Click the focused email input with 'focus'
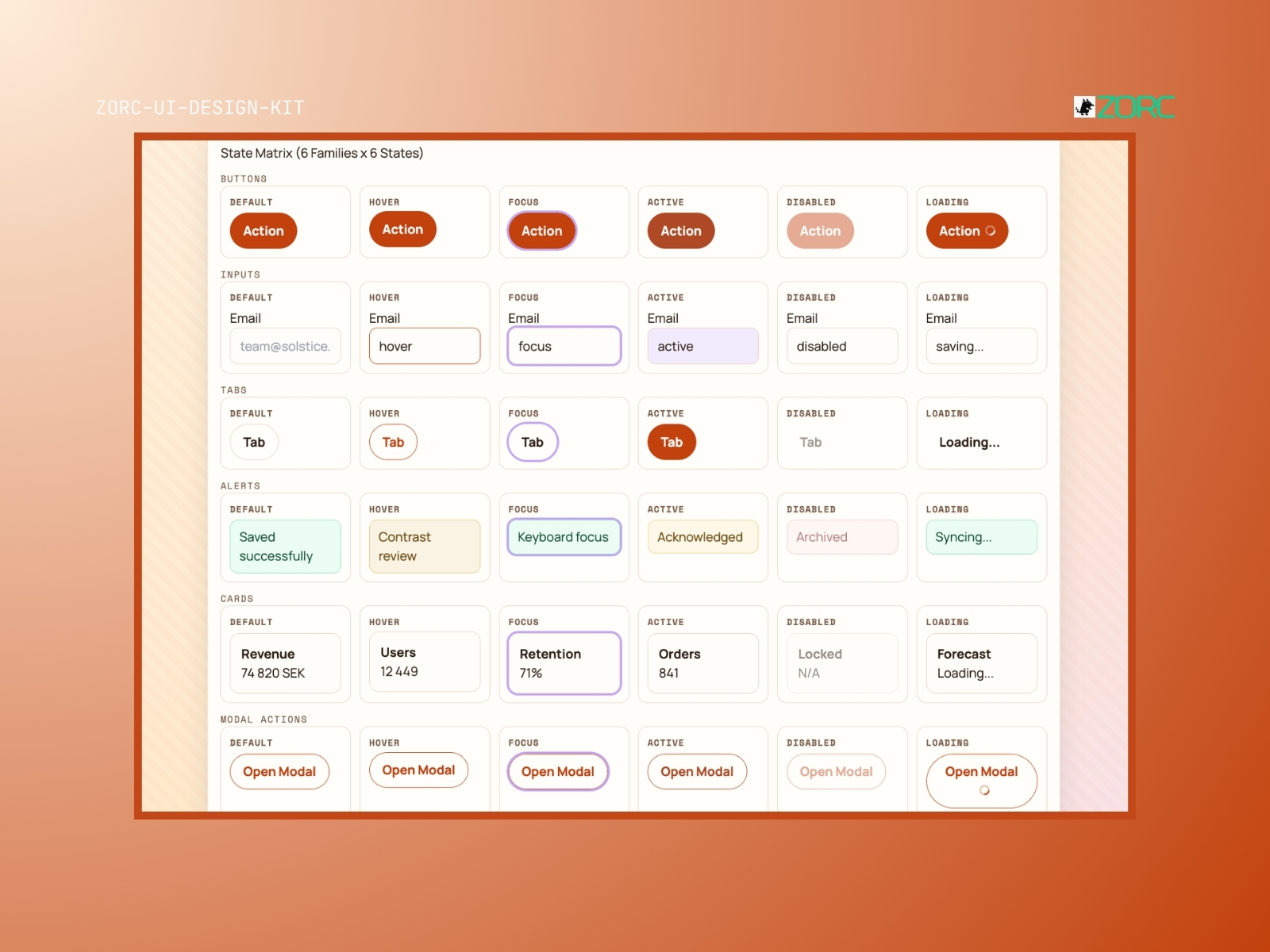 pos(564,346)
